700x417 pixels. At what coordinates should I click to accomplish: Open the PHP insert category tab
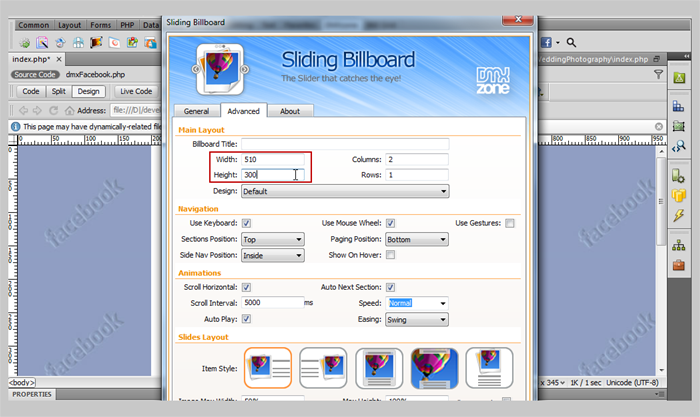coord(127,25)
